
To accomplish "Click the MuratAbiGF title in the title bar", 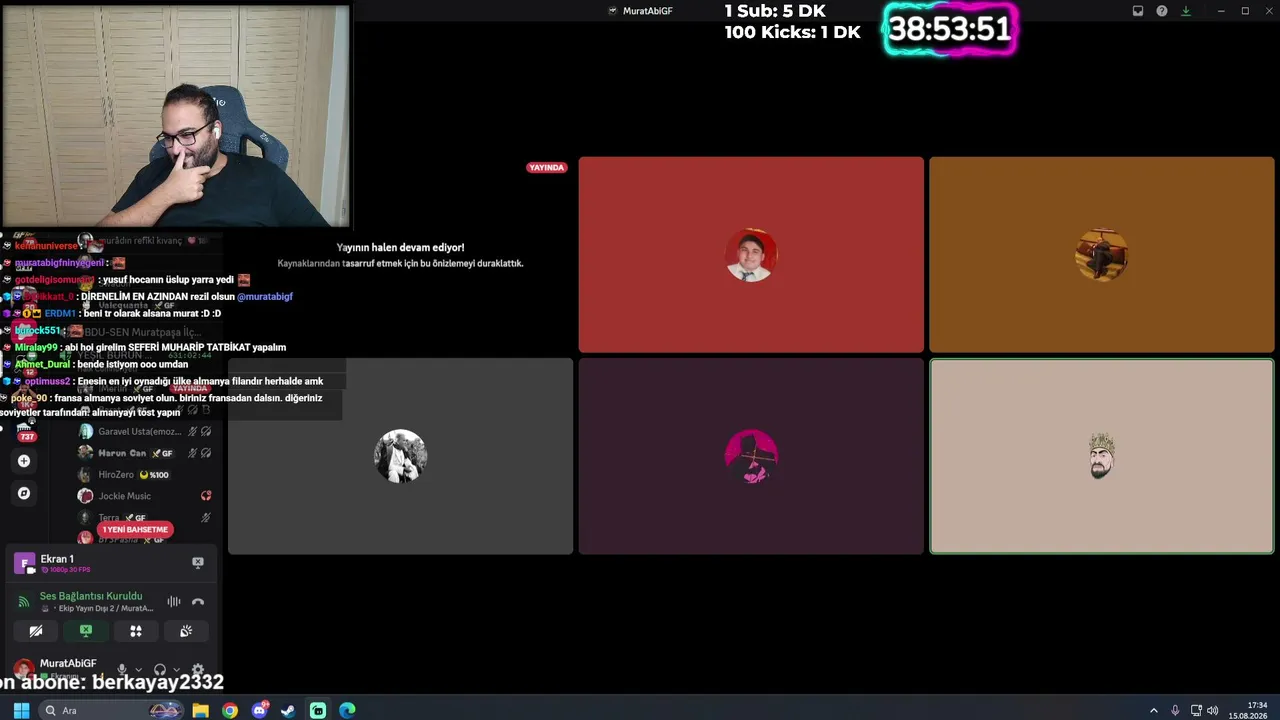I will (x=647, y=11).
